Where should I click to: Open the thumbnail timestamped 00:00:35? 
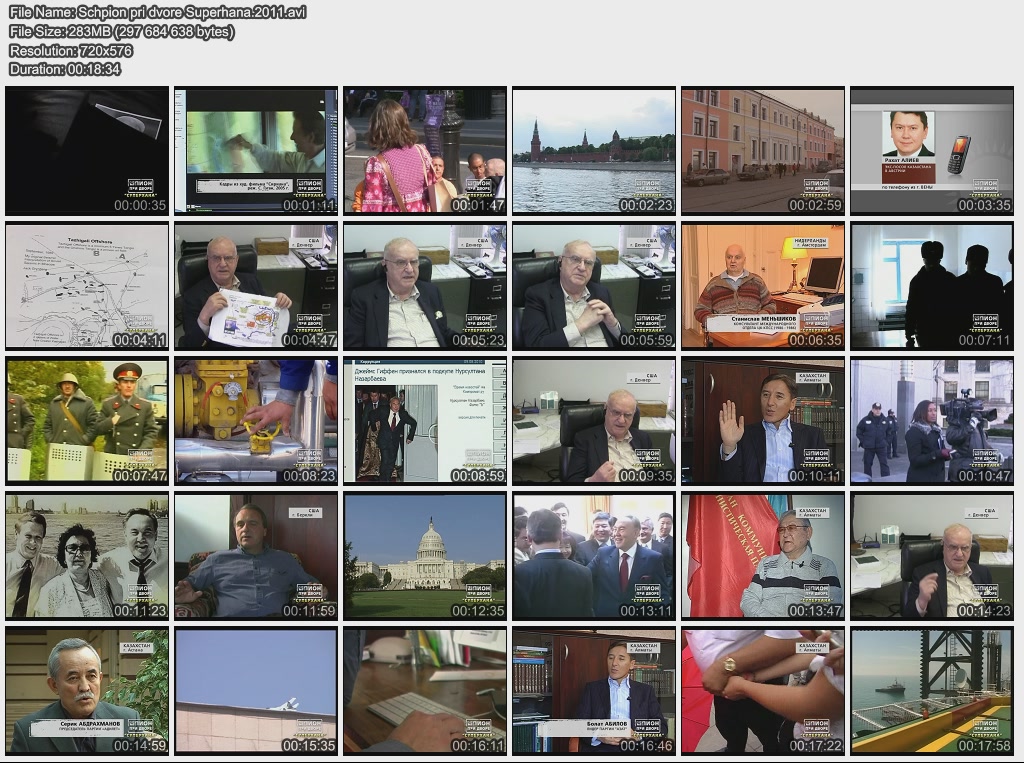(x=87, y=151)
